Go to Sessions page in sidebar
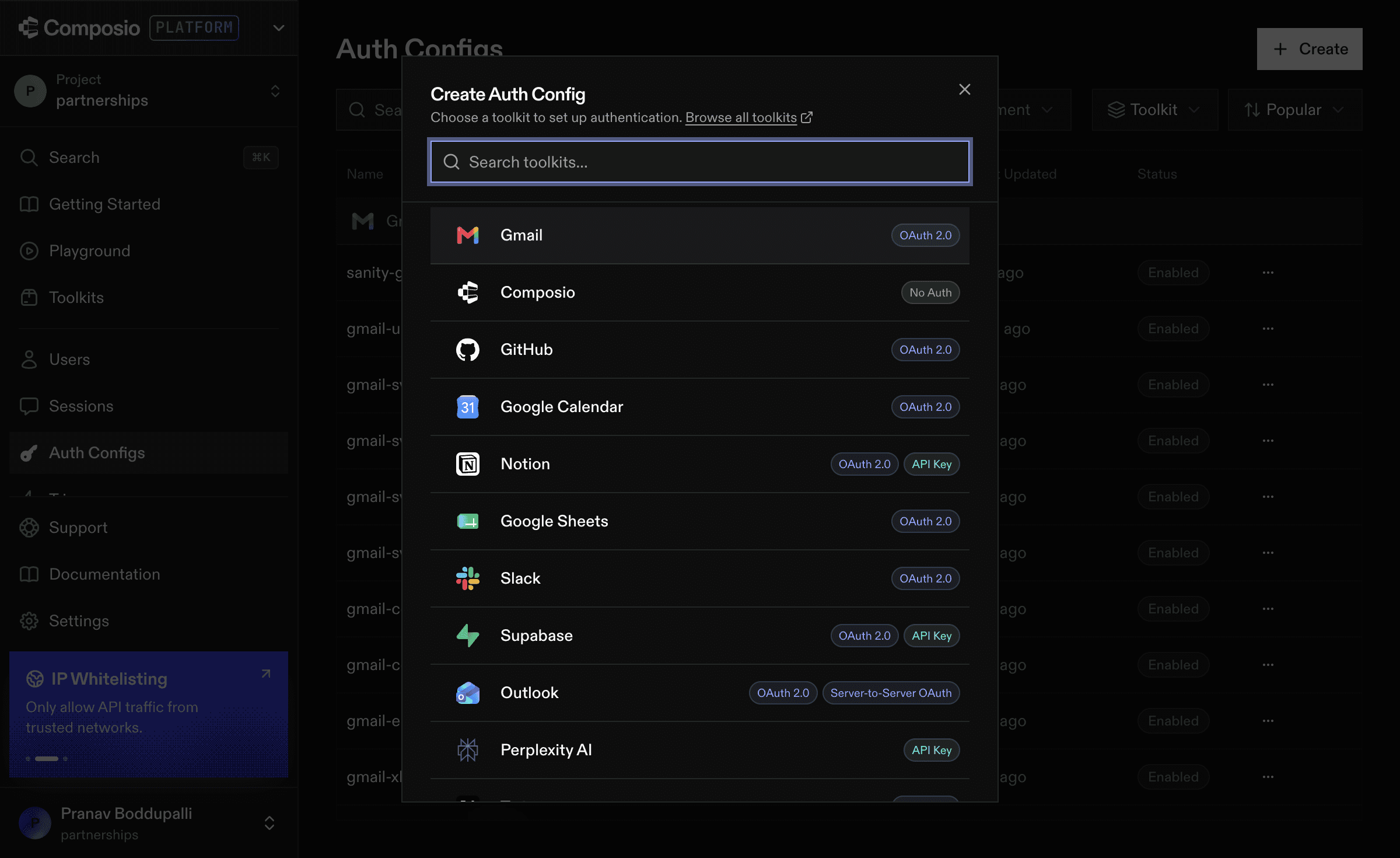The height and width of the screenshot is (858, 1400). tap(148, 406)
